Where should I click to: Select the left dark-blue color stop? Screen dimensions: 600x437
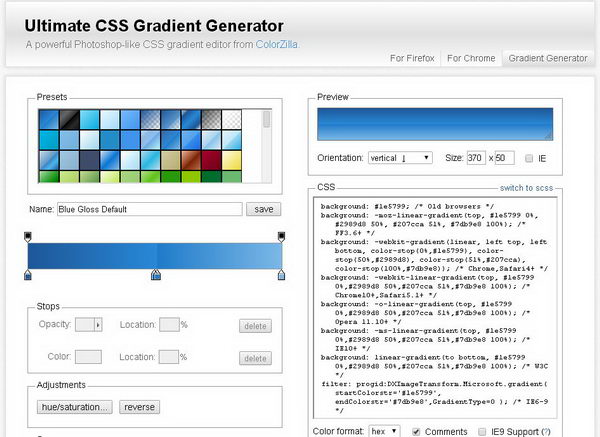pyautogui.click(x=28, y=274)
